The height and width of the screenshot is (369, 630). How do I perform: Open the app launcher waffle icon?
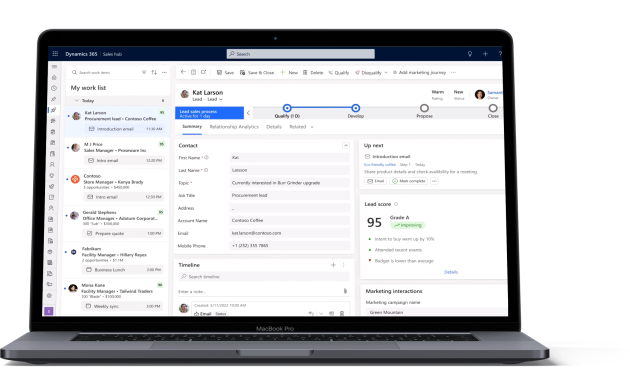pyautogui.click(x=55, y=53)
